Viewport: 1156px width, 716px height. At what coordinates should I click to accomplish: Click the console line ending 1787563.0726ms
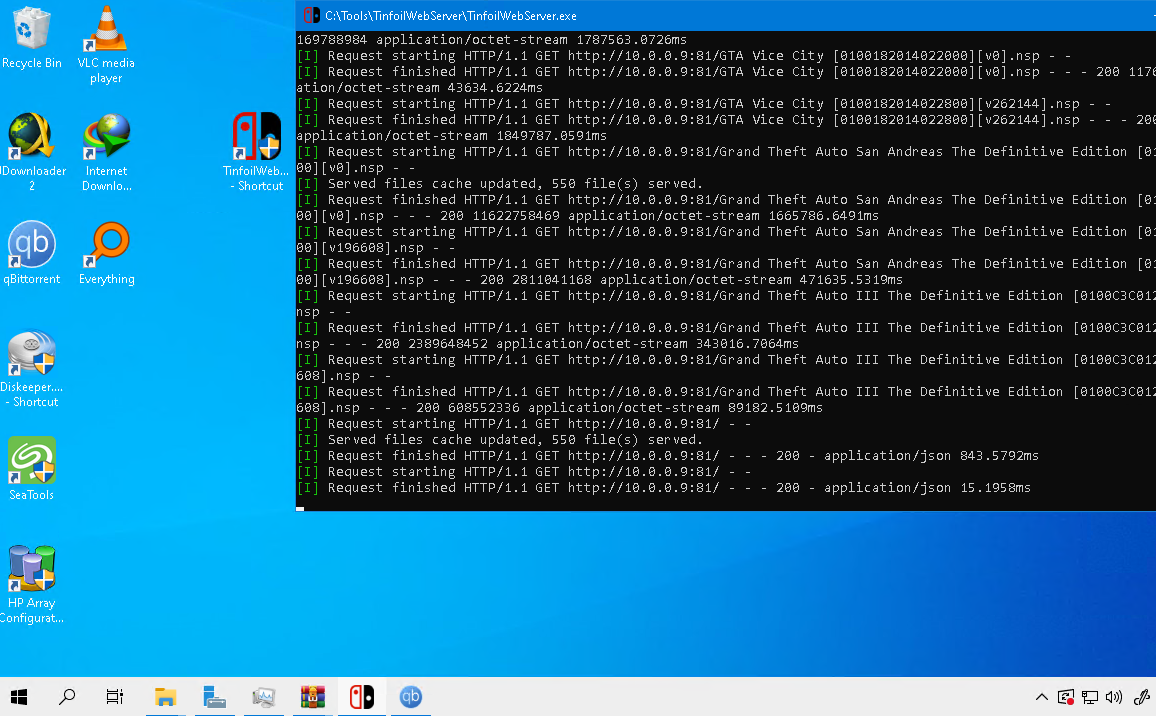pos(492,40)
